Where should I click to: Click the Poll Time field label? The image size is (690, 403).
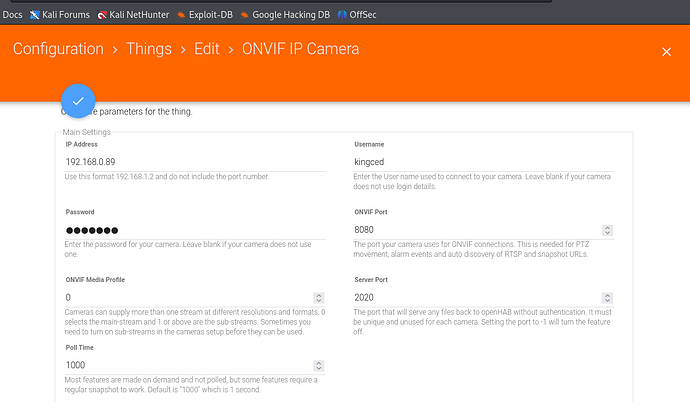[x=80, y=348]
